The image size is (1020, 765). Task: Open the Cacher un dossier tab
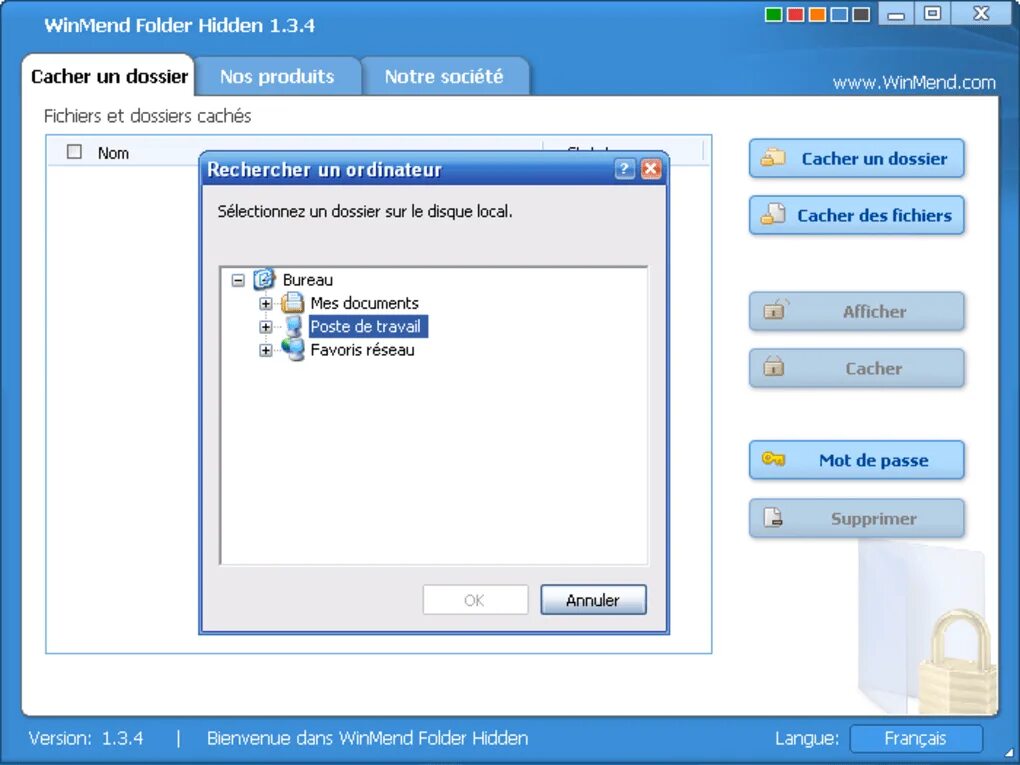click(109, 76)
